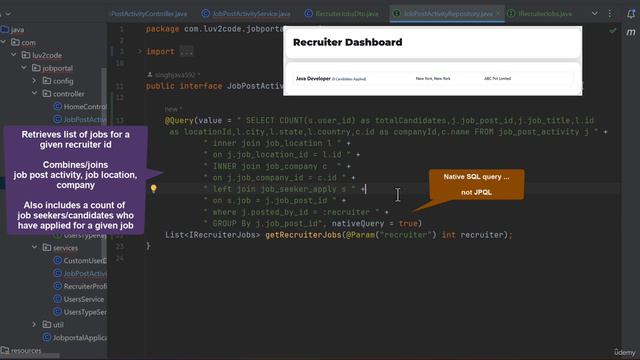640x360 pixels.
Task: Collapse the luv2code package node
Action: pos(14,55)
